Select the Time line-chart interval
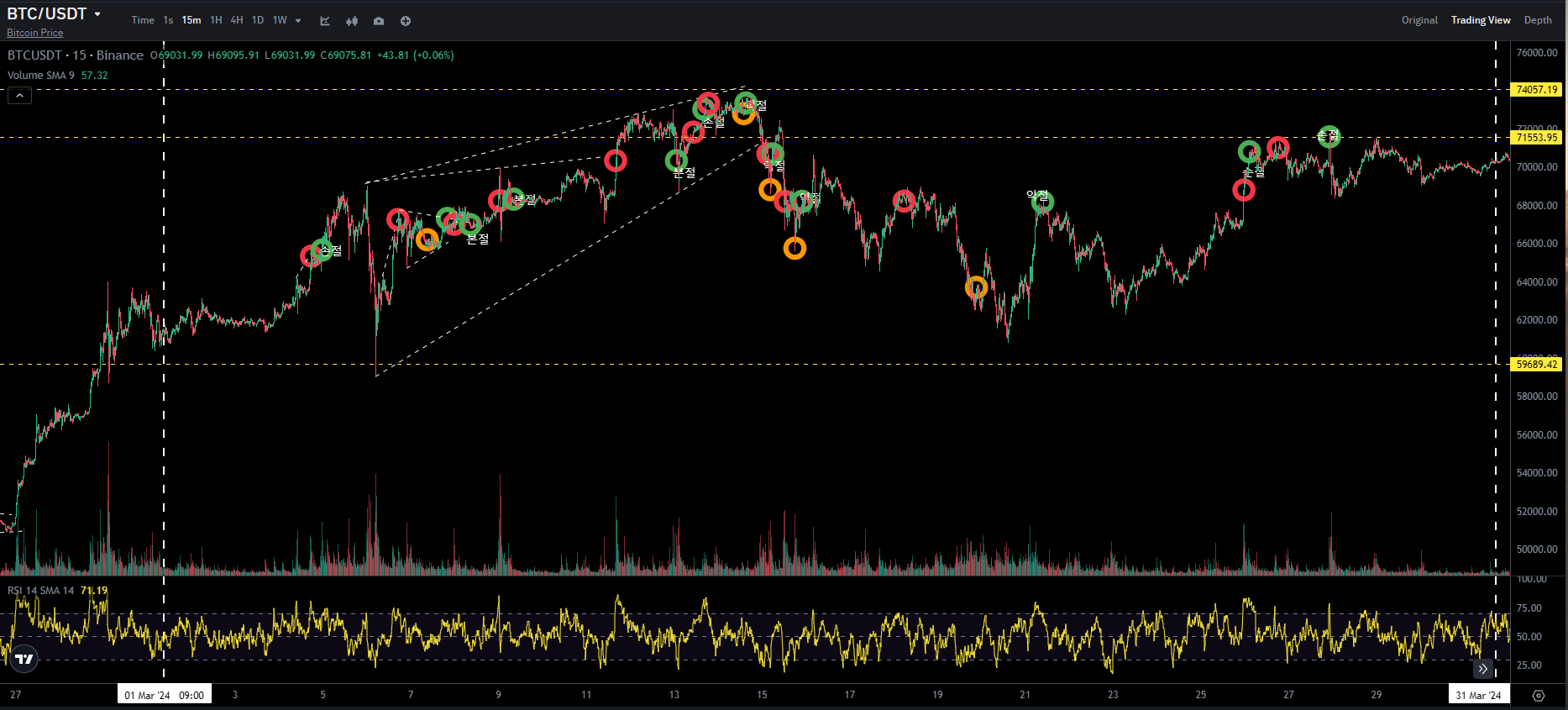Image resolution: width=1568 pixels, height=710 pixels. point(143,20)
